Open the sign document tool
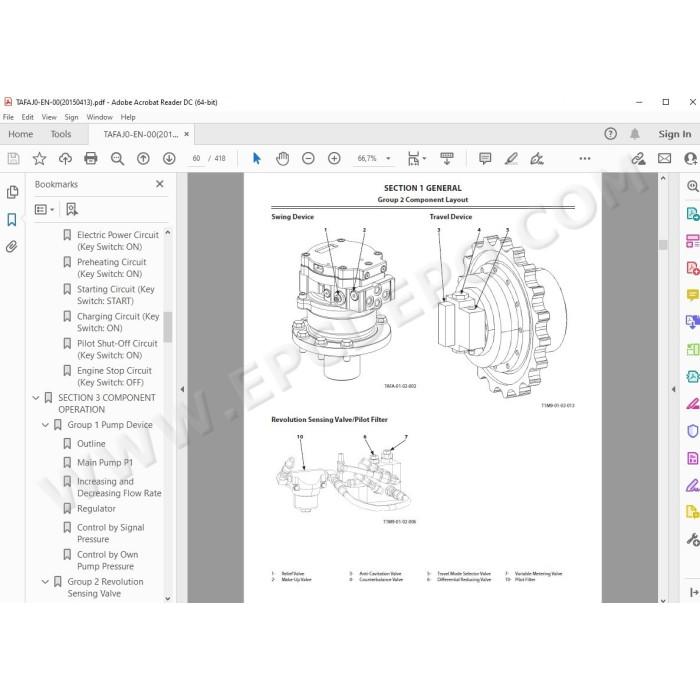700x700 pixels. click(x=537, y=158)
